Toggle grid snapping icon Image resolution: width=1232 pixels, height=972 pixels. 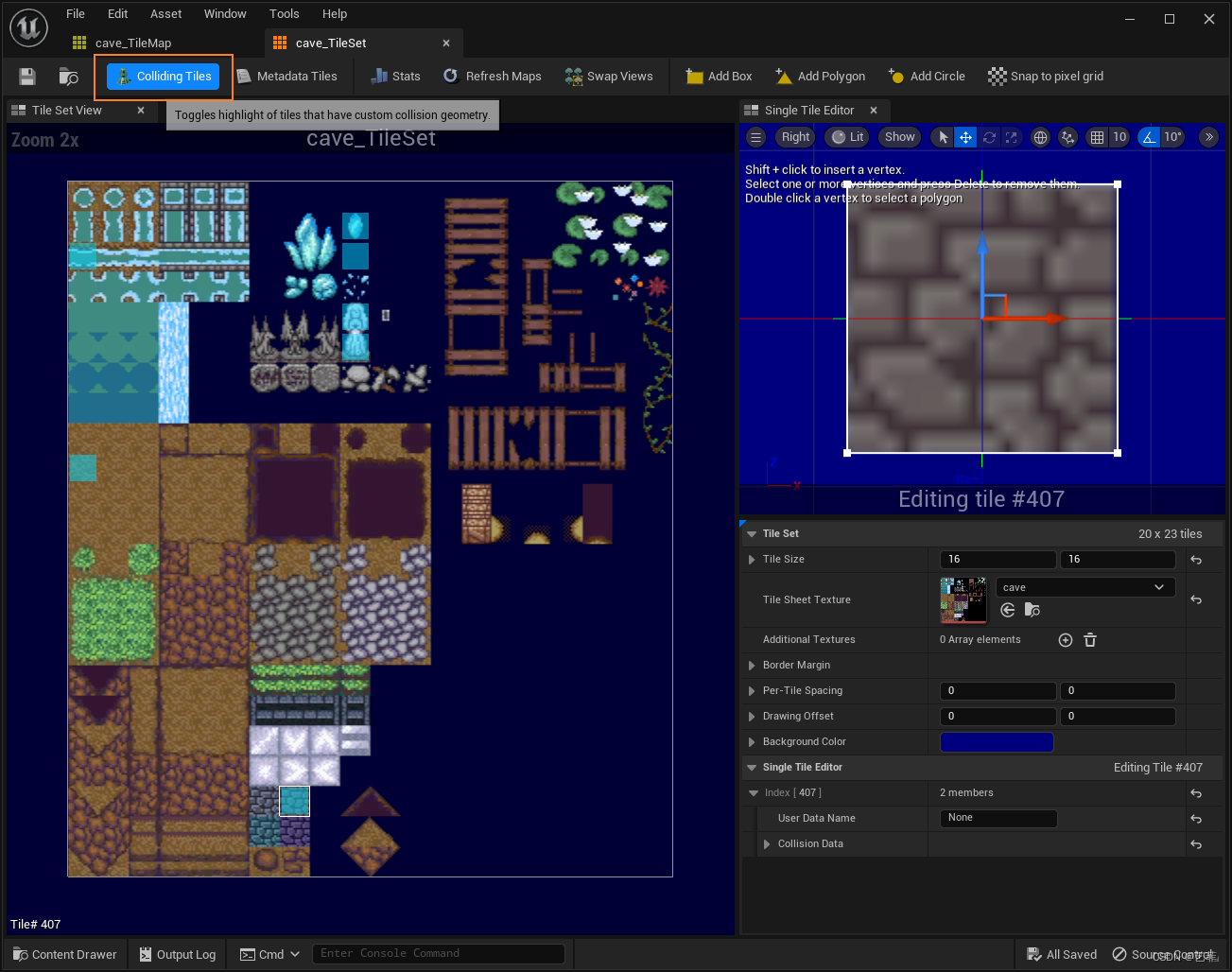1097,137
